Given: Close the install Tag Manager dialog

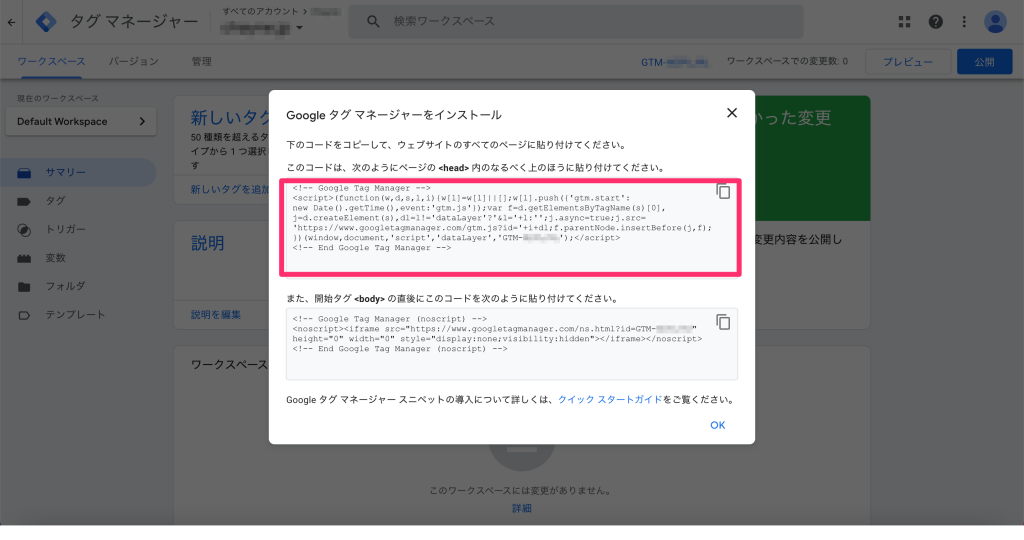Looking at the screenshot, I should [731, 113].
